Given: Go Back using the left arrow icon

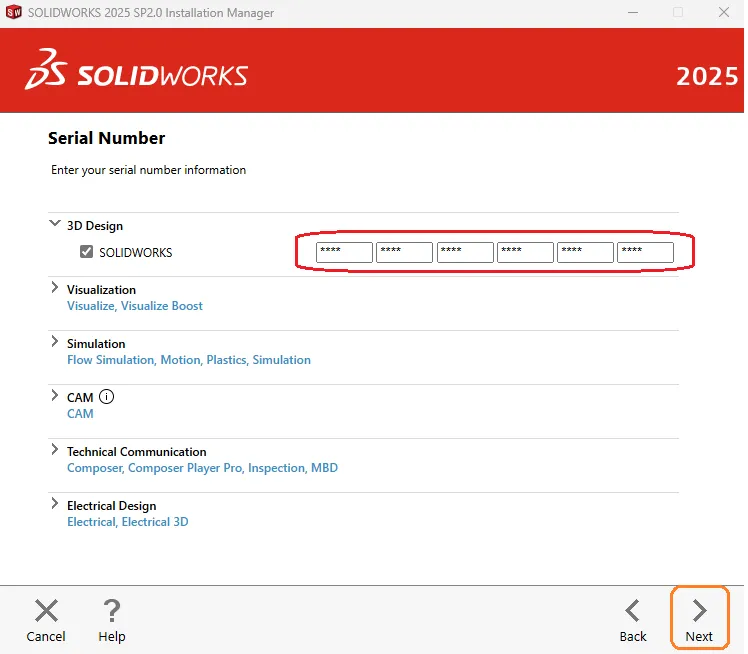Looking at the screenshot, I should coord(633,611).
